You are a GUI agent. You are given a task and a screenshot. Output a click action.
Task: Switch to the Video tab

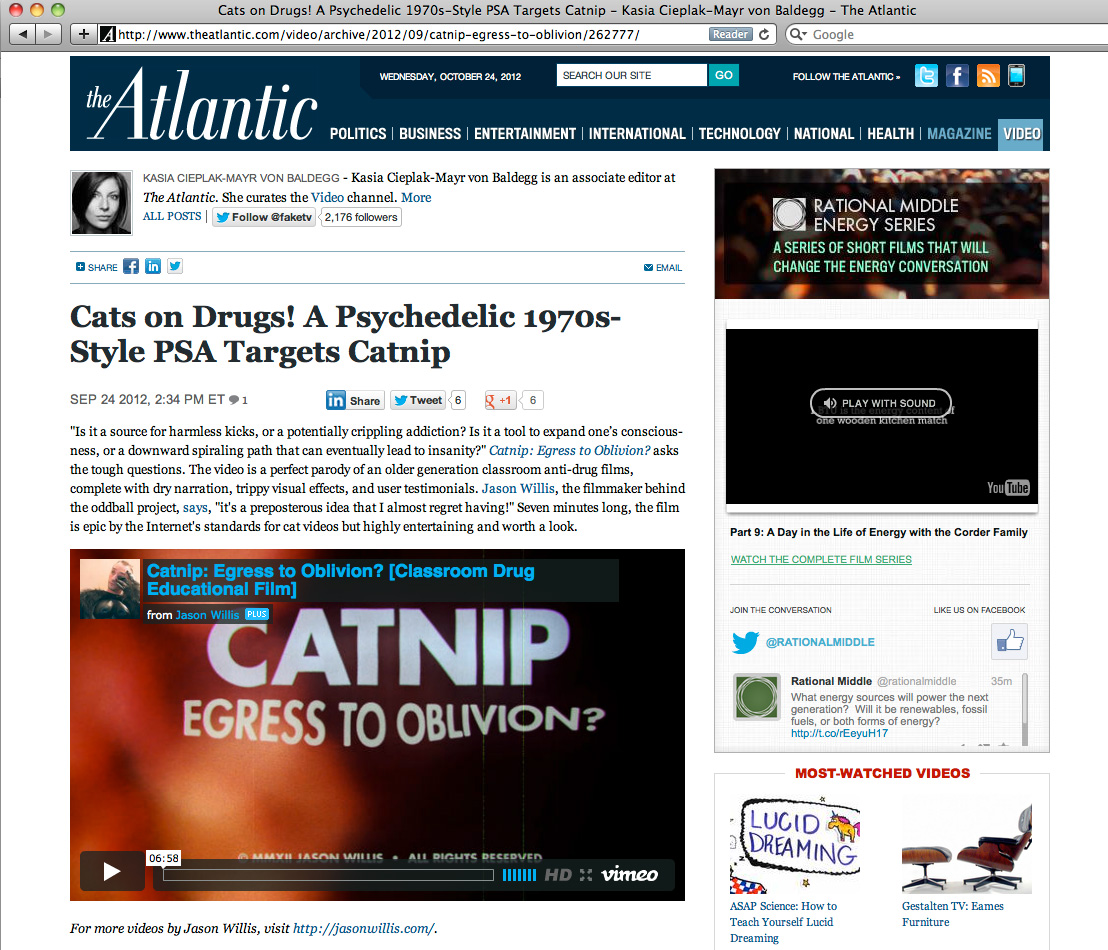pos(1022,134)
